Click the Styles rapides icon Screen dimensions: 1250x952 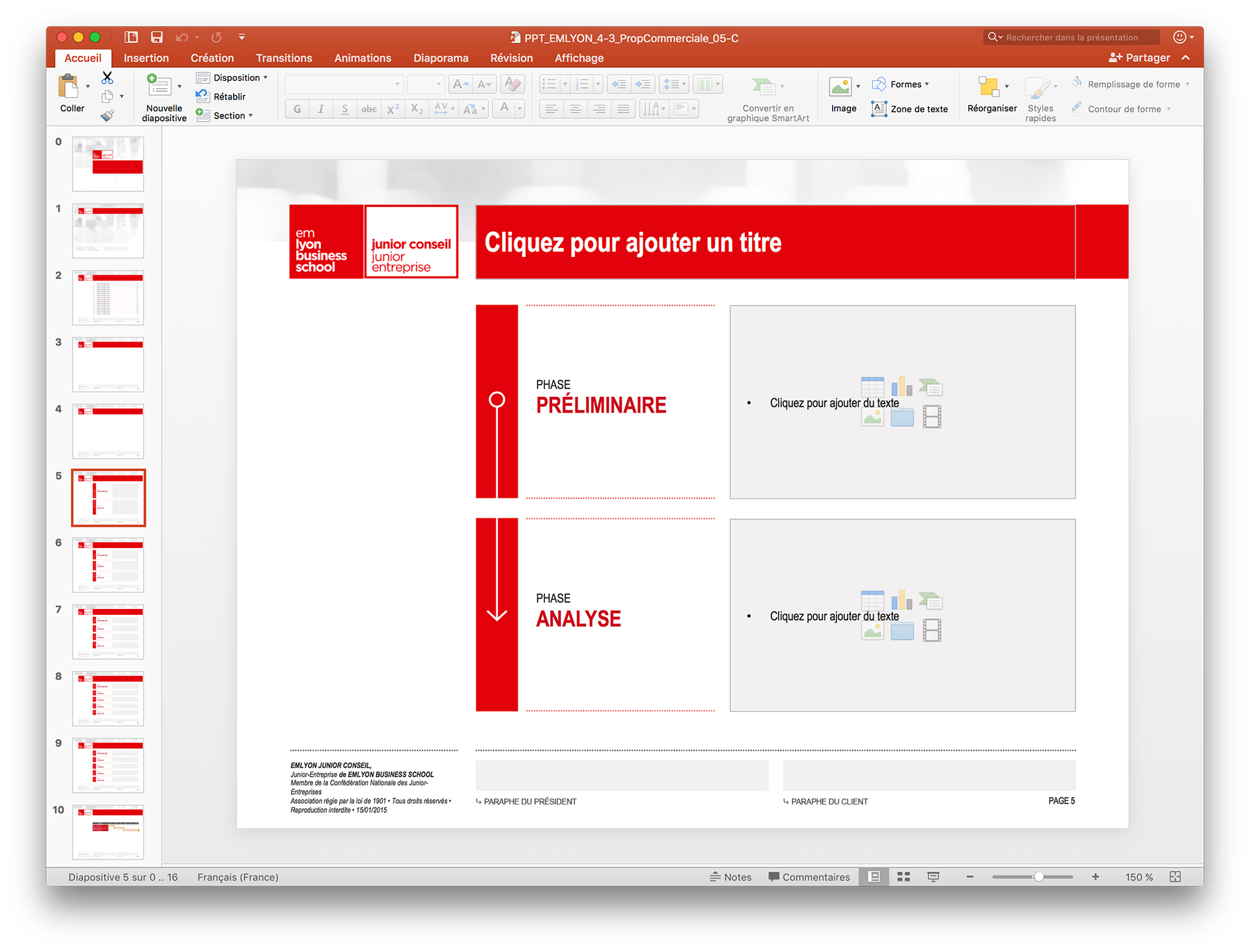(x=1037, y=88)
